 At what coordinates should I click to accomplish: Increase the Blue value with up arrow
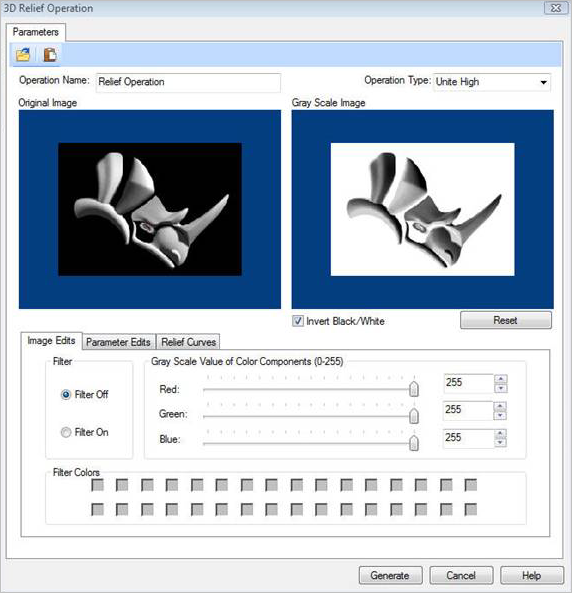(500, 434)
